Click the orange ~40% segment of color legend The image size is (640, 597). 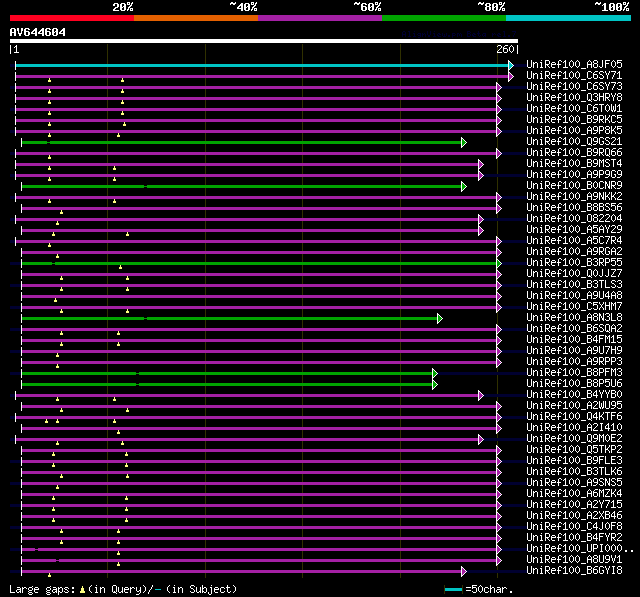pos(196,18)
